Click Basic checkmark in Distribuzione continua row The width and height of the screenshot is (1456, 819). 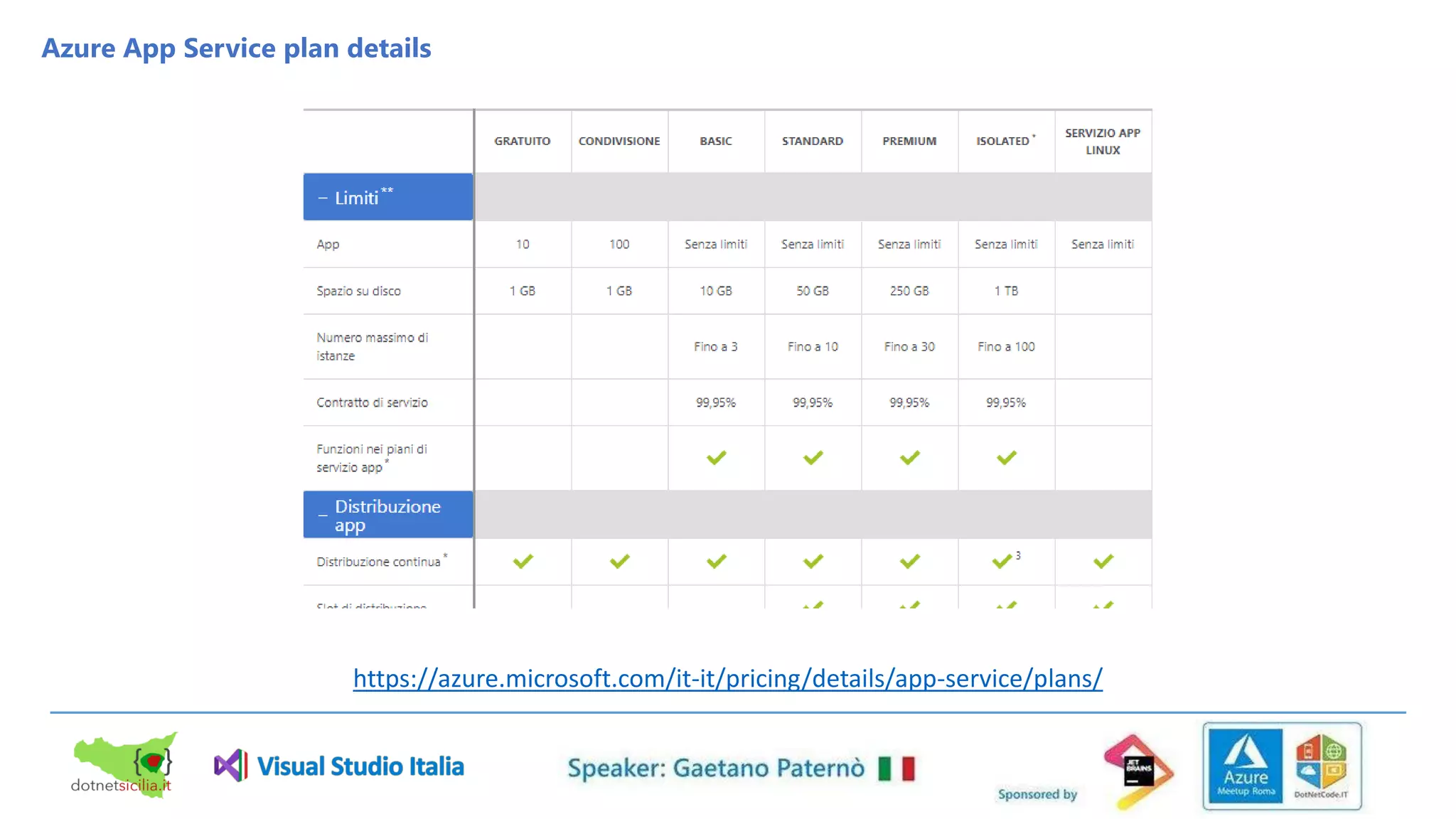pyautogui.click(x=716, y=562)
